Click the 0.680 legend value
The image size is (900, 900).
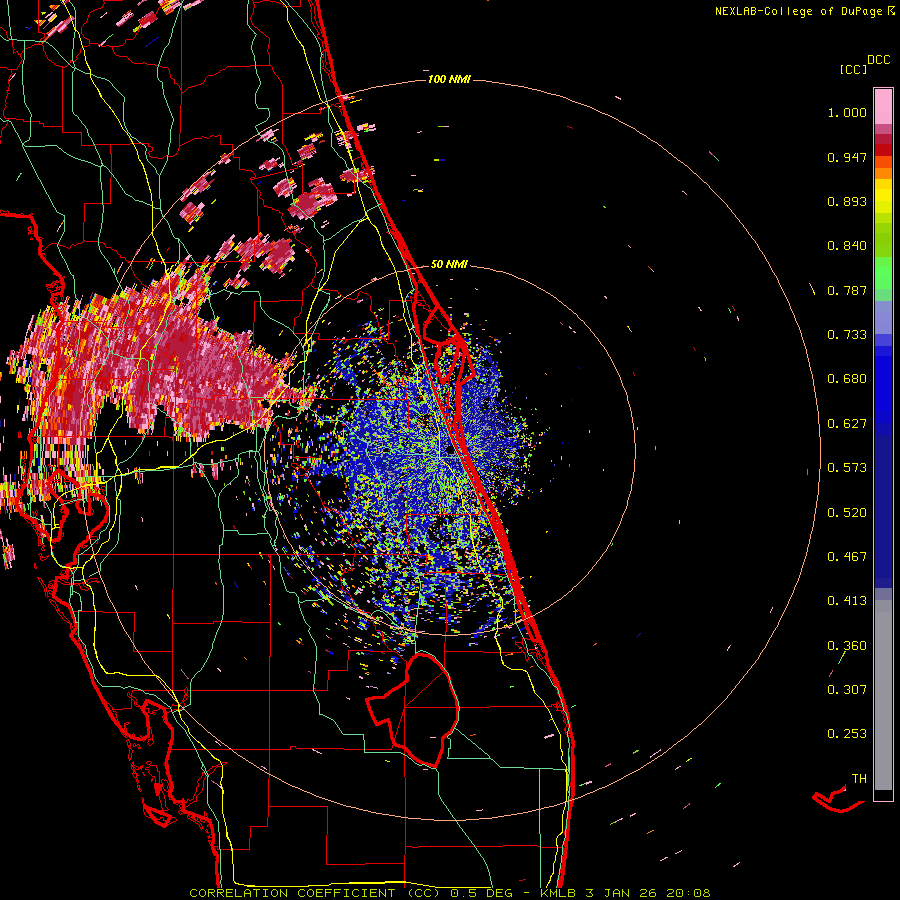click(x=847, y=379)
